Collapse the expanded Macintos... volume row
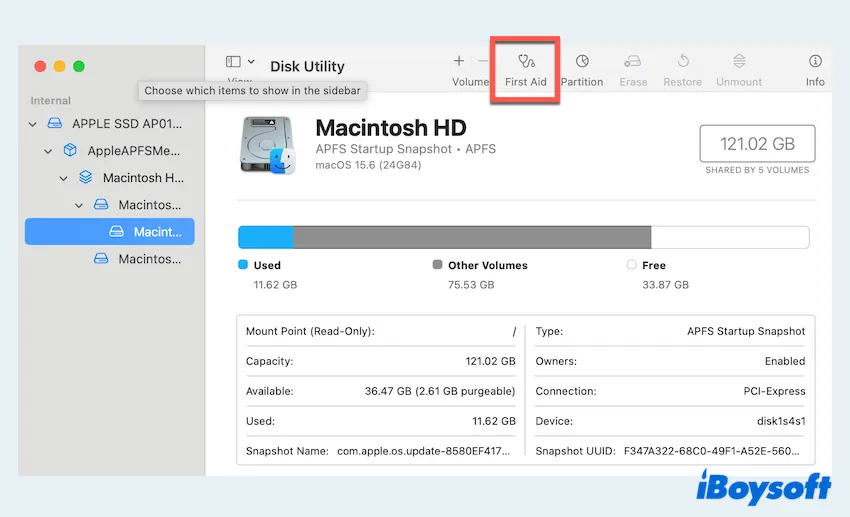This screenshot has width=850, height=517. coord(79,205)
